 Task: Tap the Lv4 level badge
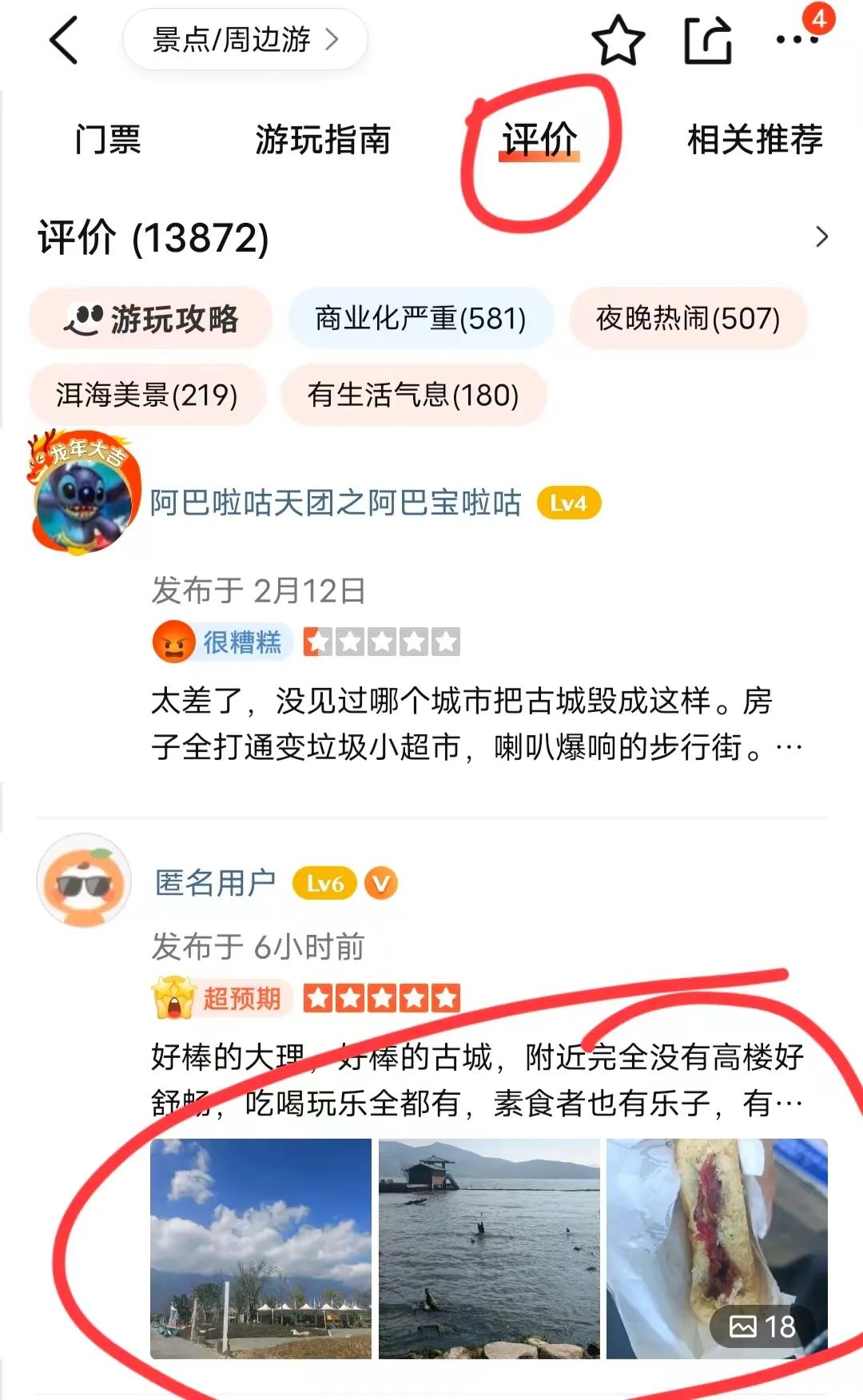coord(568,503)
